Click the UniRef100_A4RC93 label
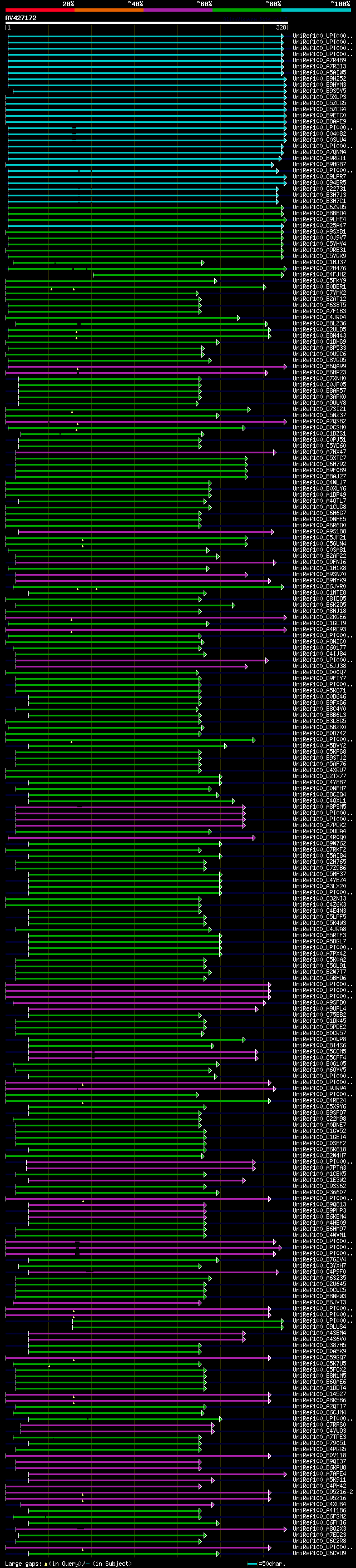 (319, 630)
